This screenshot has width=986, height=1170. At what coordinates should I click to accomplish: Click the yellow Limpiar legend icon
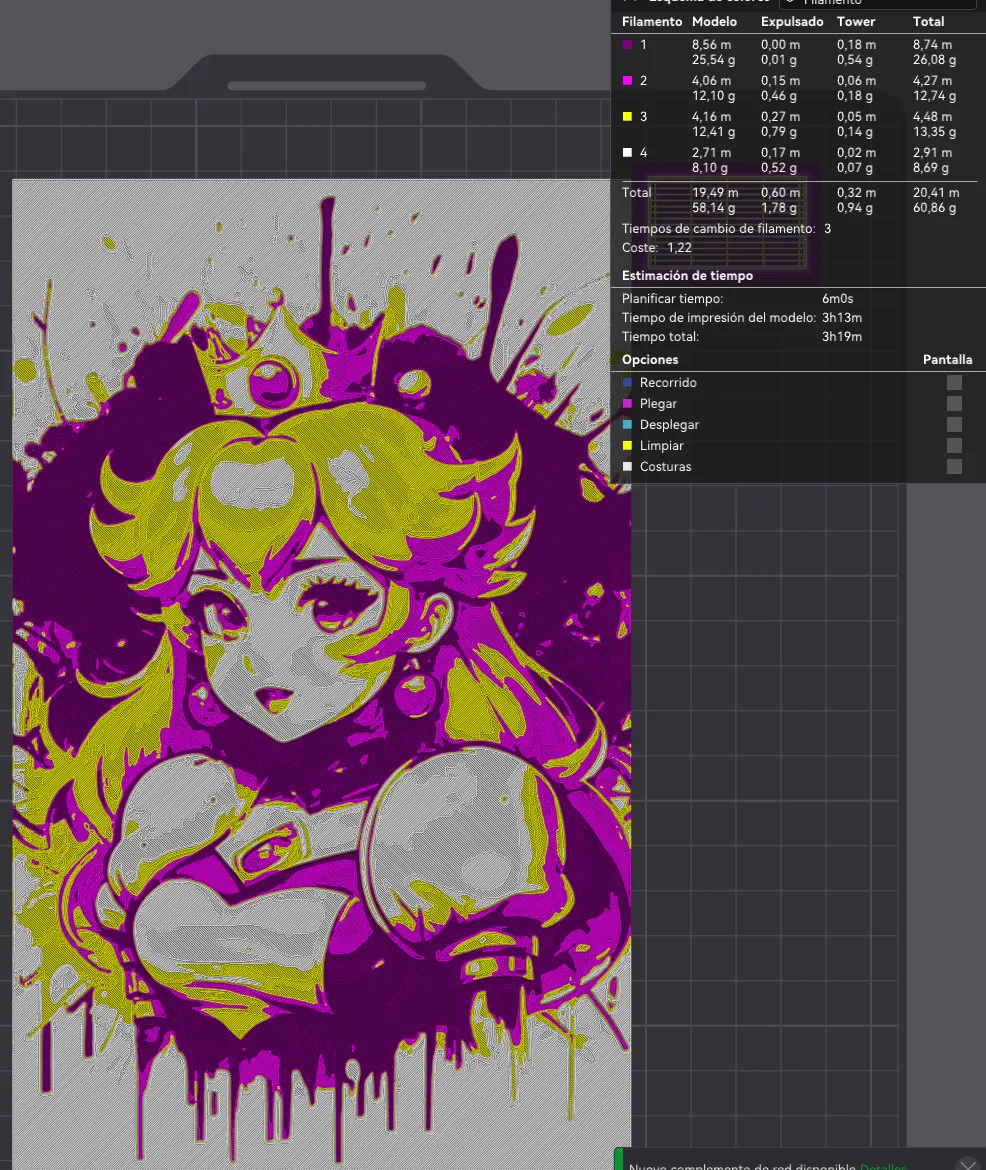(627, 445)
